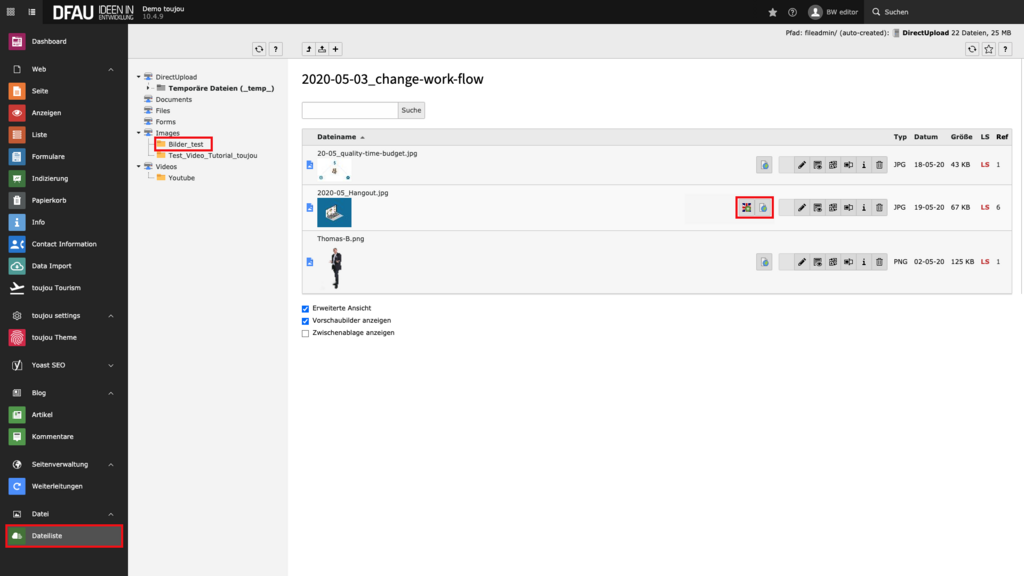The height and width of the screenshot is (576, 1024).
Task: Disable Vorschaubilder anzeigen checkbox
Action: click(x=306, y=321)
